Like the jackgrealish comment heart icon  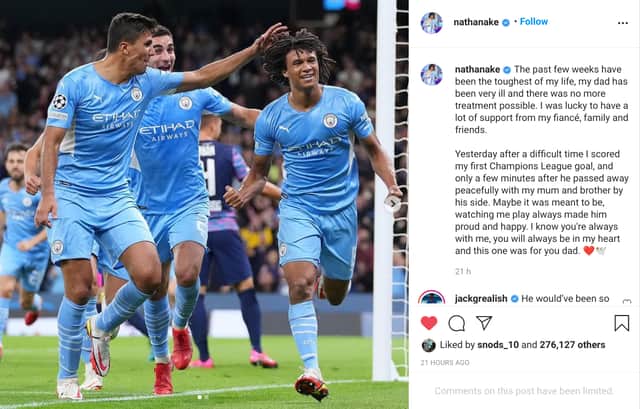coord(627,302)
